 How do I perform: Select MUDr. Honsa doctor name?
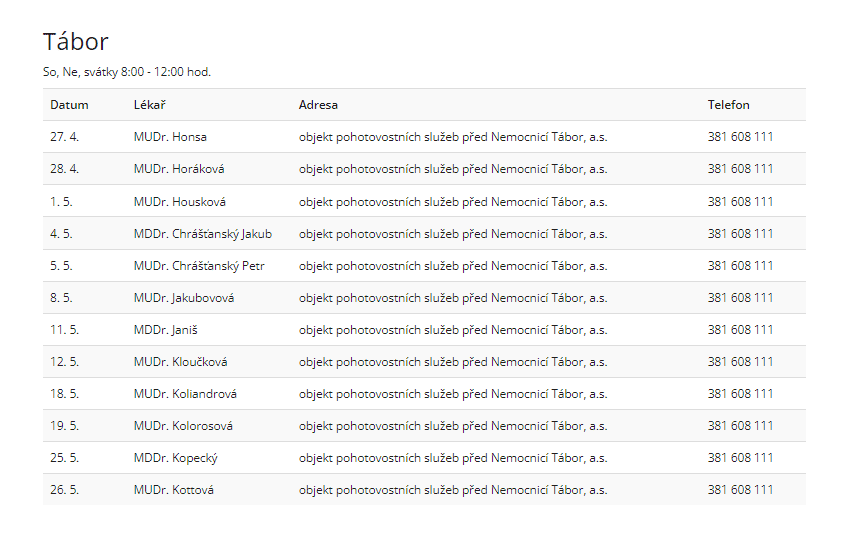170,137
